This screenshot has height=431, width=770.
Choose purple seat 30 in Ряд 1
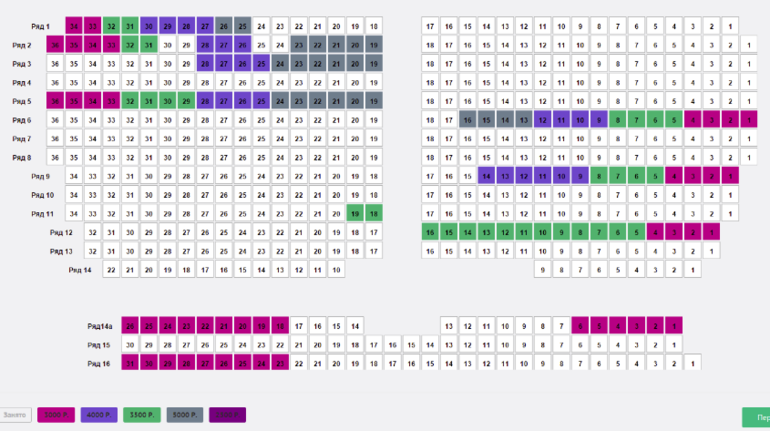[148, 26]
